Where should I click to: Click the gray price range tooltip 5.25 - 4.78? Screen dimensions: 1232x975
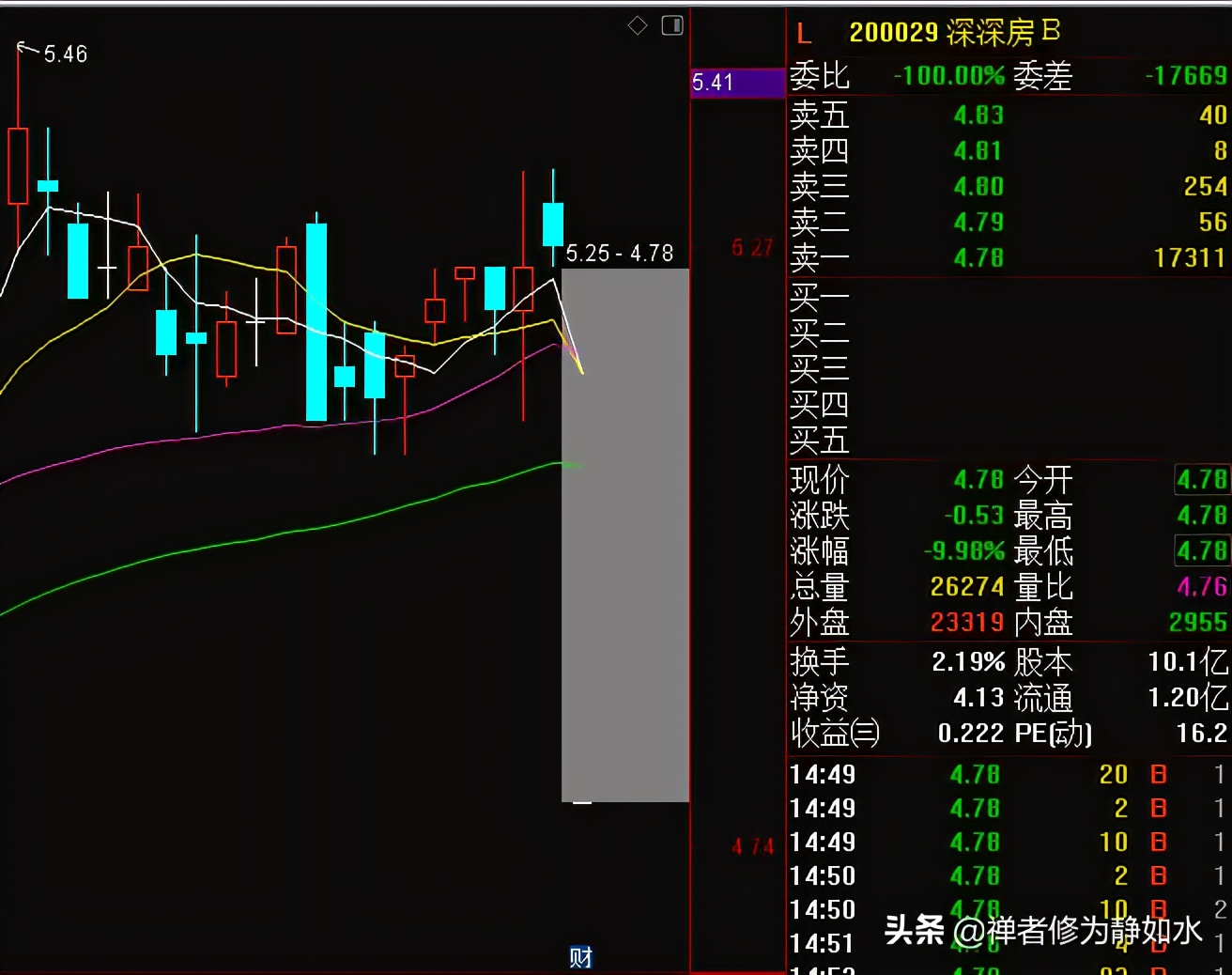click(x=620, y=253)
